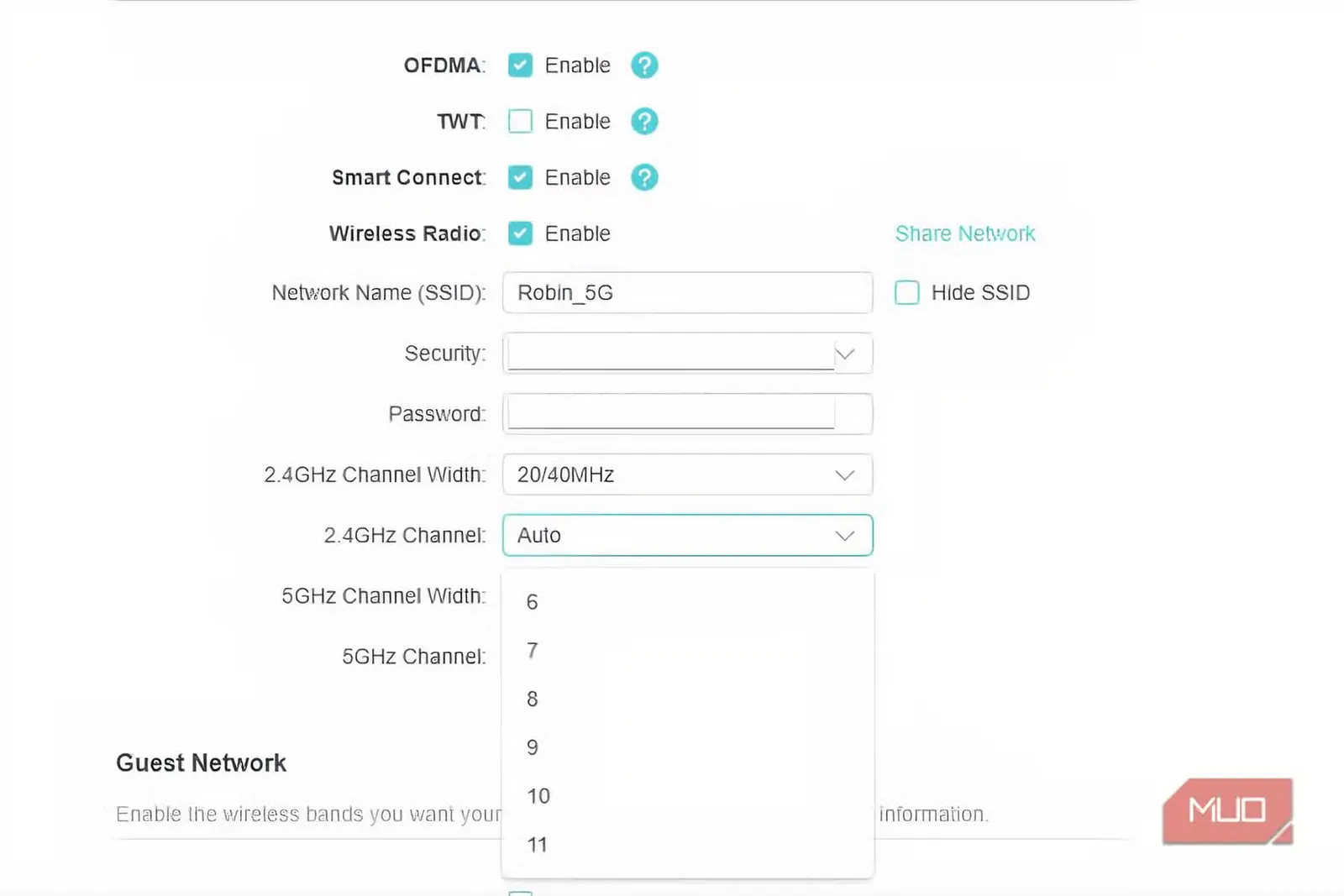Select channel 6 from the list
The image size is (1344, 896).
coord(687,602)
